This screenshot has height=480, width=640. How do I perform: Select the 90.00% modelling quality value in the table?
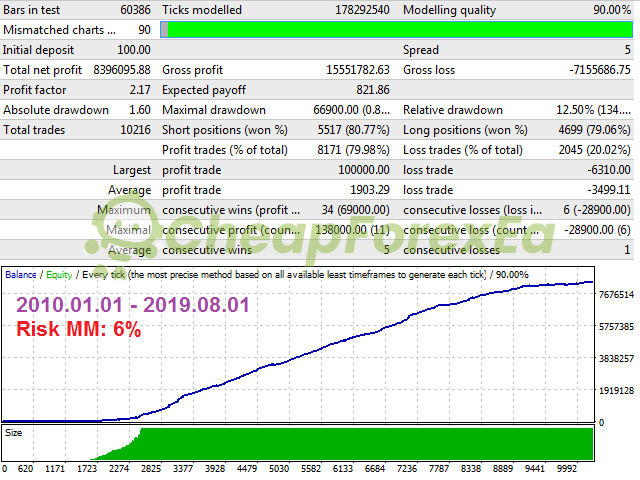click(x=611, y=10)
